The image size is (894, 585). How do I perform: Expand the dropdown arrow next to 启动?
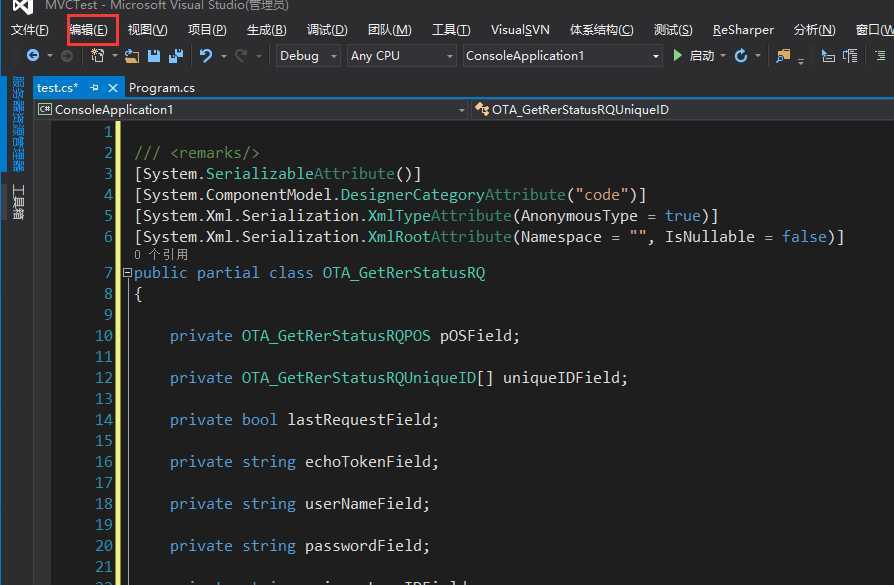723,56
